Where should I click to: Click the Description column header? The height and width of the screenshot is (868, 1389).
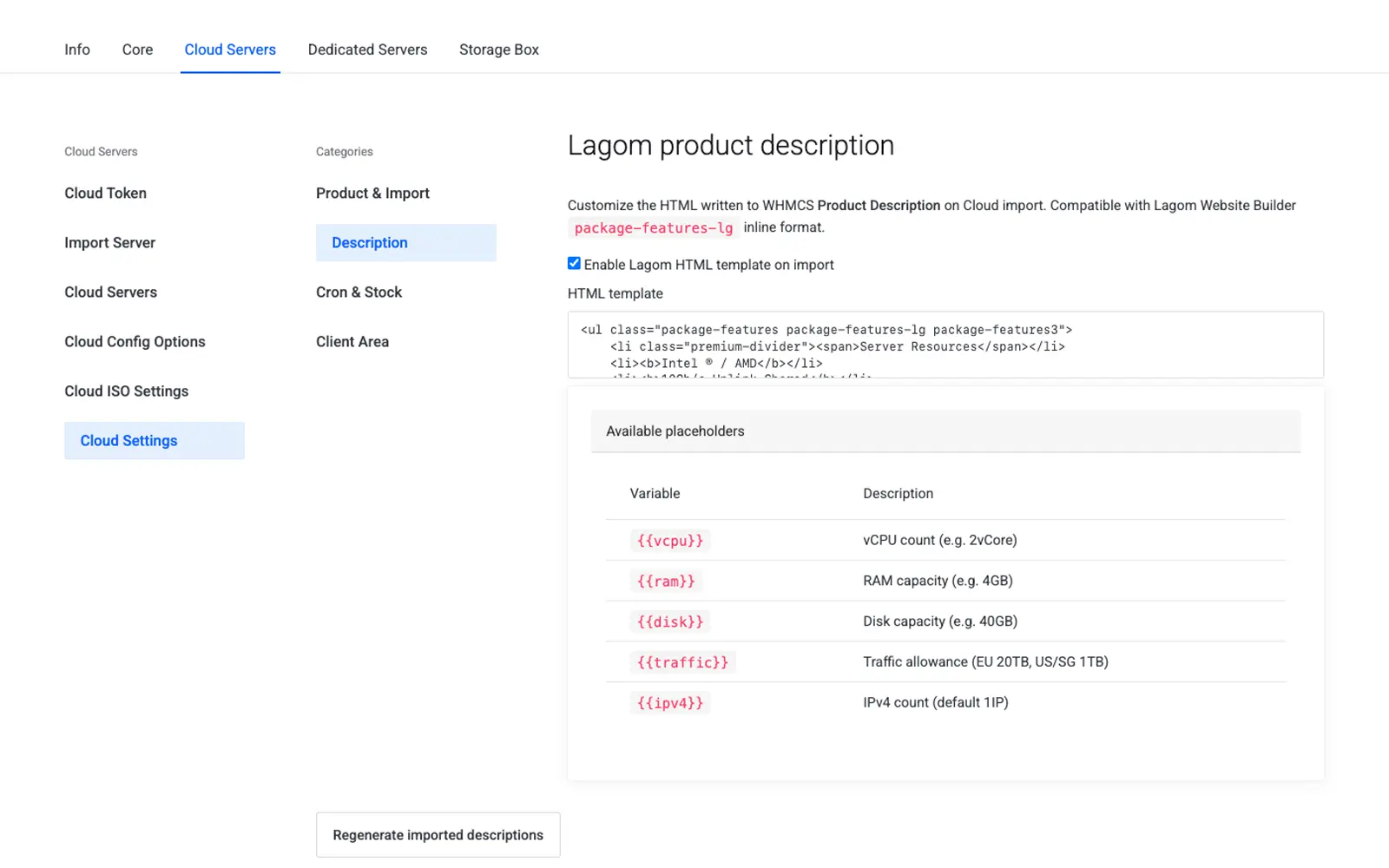coord(899,494)
